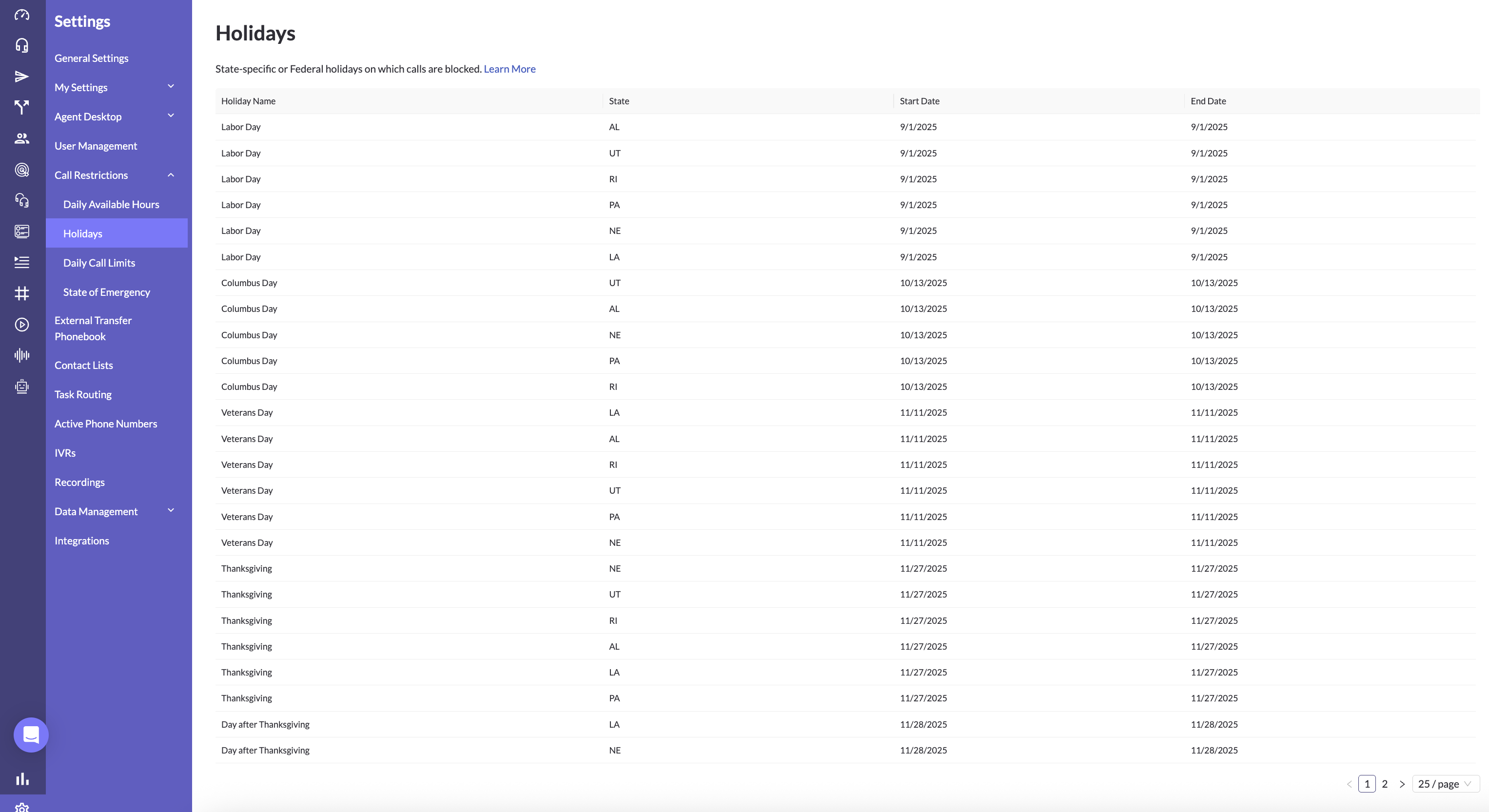Screen dimensions: 1489x812
Task: Open the bar chart reports icon
Action: pos(22,778)
